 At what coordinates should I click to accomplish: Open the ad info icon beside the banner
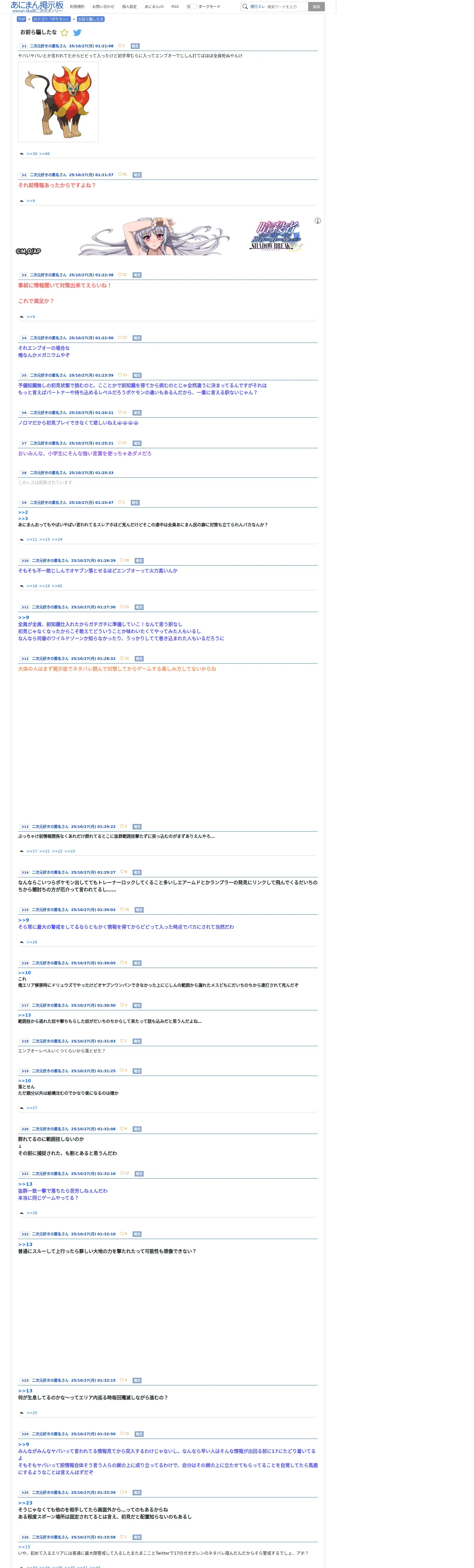[x=317, y=221]
